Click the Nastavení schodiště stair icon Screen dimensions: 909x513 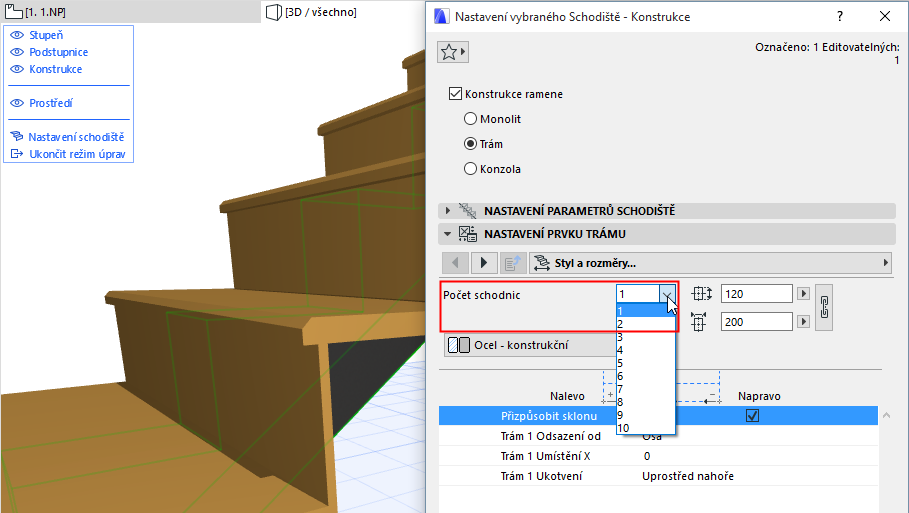(x=17, y=137)
